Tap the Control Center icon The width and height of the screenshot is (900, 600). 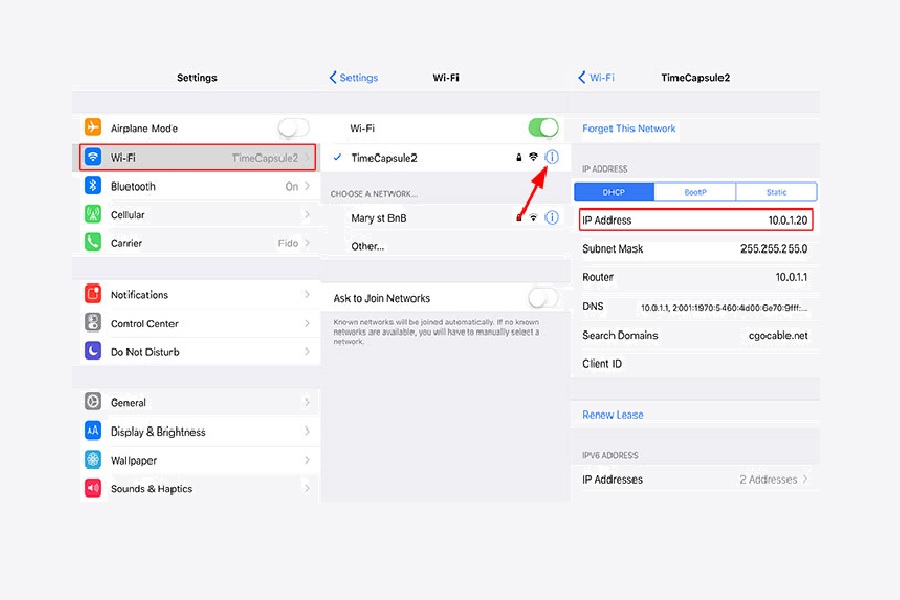click(93, 323)
